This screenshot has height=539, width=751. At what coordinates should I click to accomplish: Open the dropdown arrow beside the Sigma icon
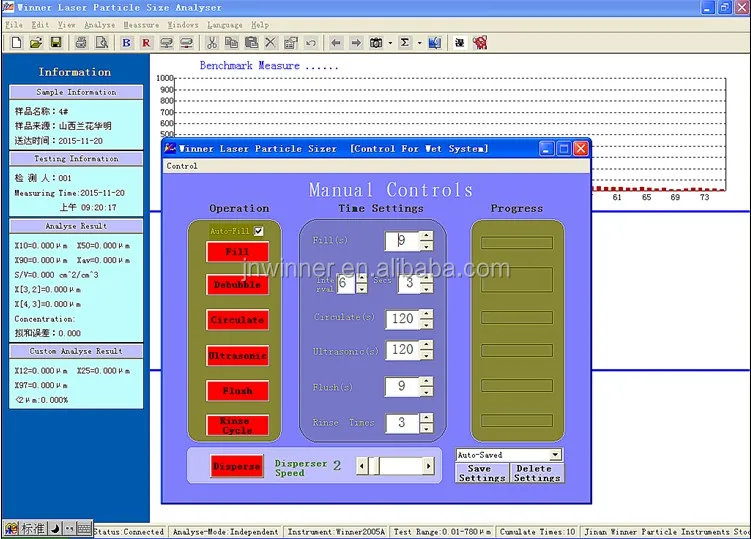pyautogui.click(x=418, y=43)
